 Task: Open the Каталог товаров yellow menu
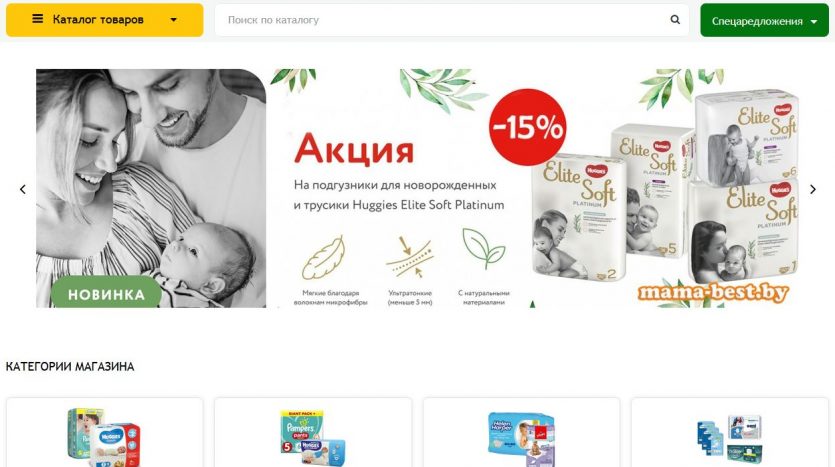tap(104, 20)
